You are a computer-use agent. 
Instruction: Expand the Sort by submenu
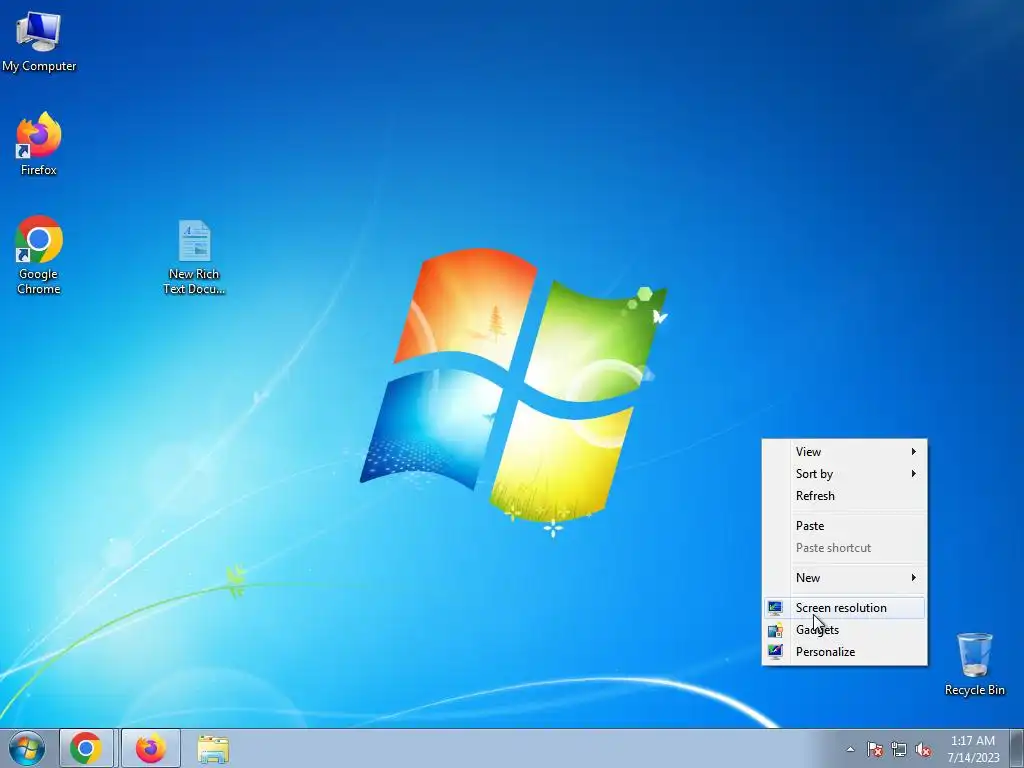pos(844,473)
